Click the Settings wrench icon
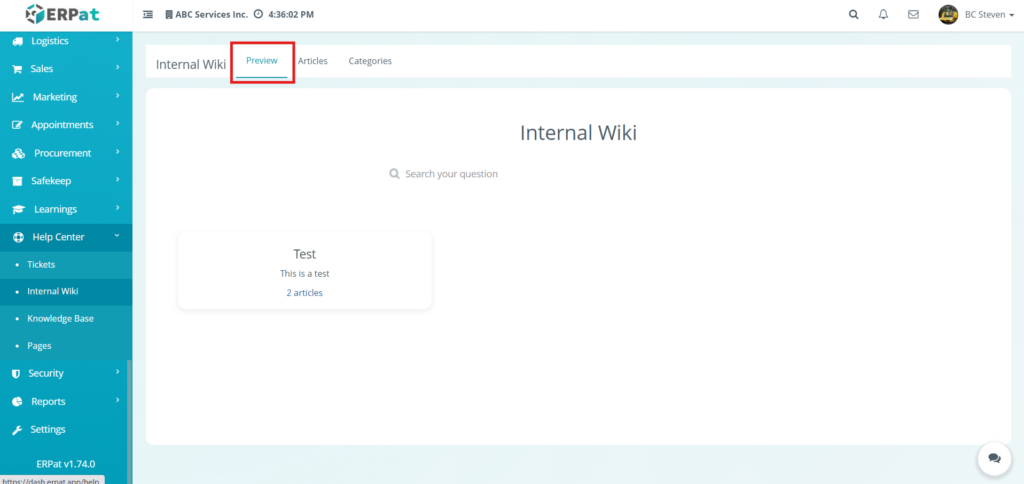 click(x=18, y=429)
